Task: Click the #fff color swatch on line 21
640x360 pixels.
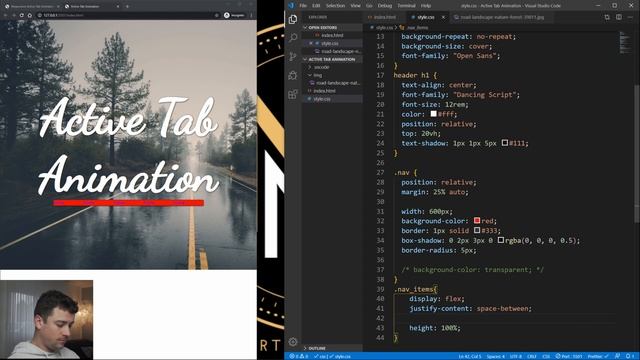Action: pyautogui.click(x=433, y=114)
